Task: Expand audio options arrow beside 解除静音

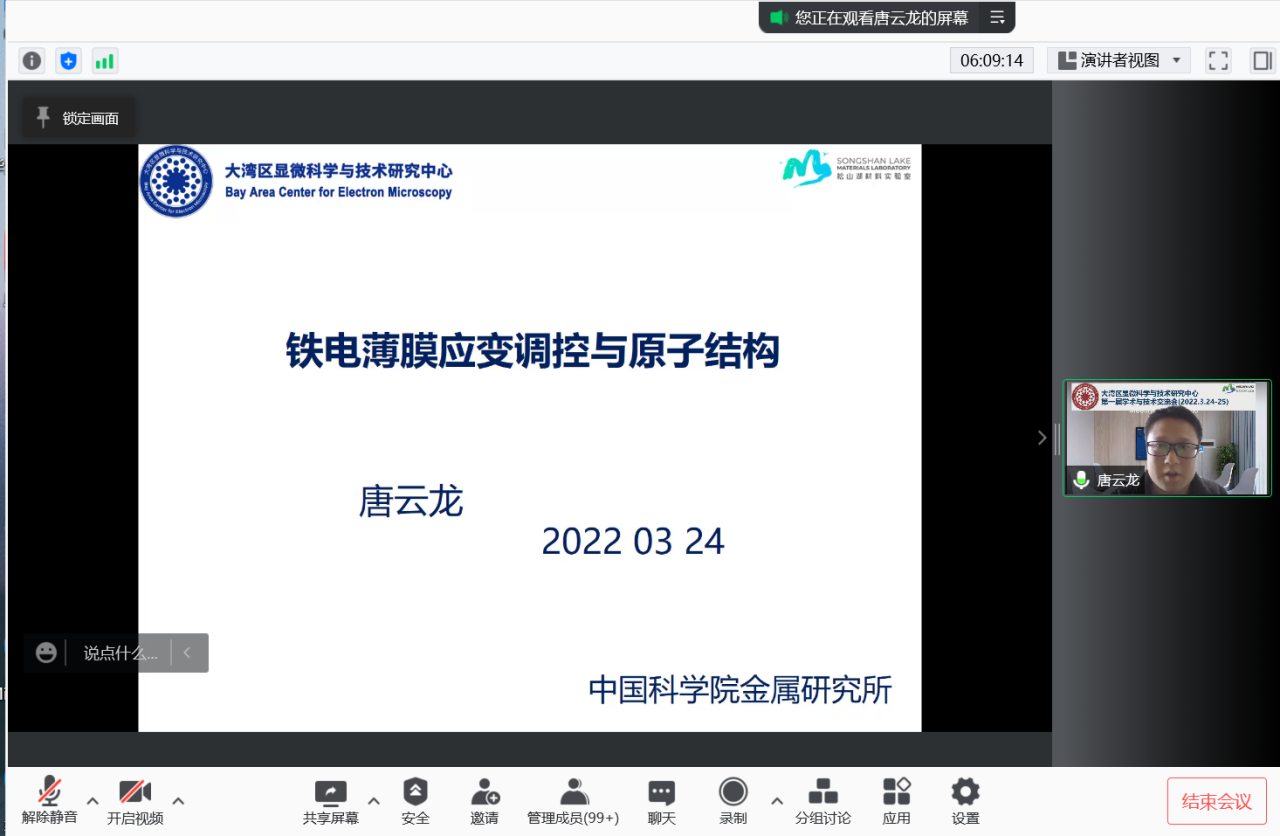Action: click(x=93, y=801)
